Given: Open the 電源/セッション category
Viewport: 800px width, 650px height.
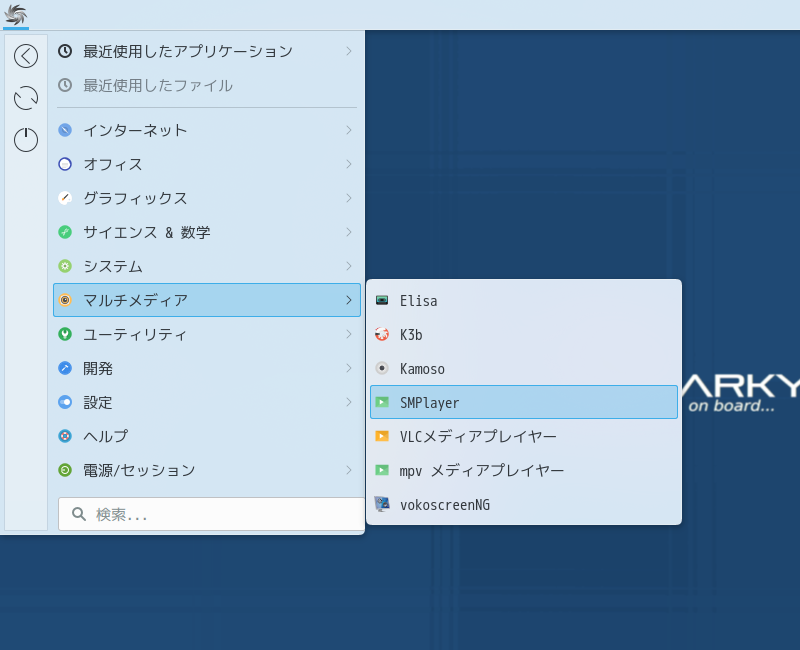Looking at the screenshot, I should pos(207,470).
